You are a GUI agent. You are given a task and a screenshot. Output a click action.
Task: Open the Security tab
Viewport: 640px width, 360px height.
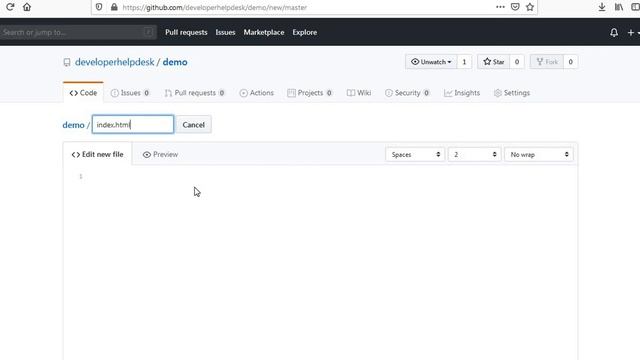[x=407, y=93]
